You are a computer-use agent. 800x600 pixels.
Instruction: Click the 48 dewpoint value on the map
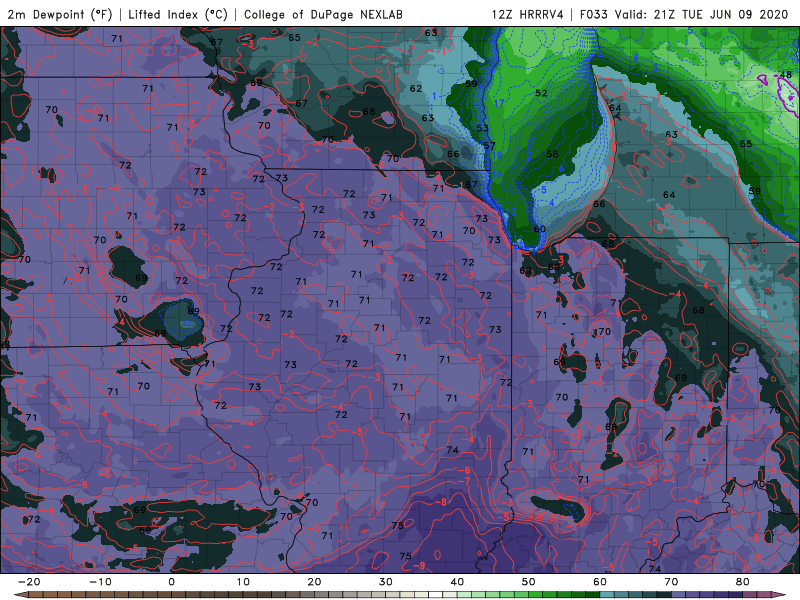tap(786, 75)
